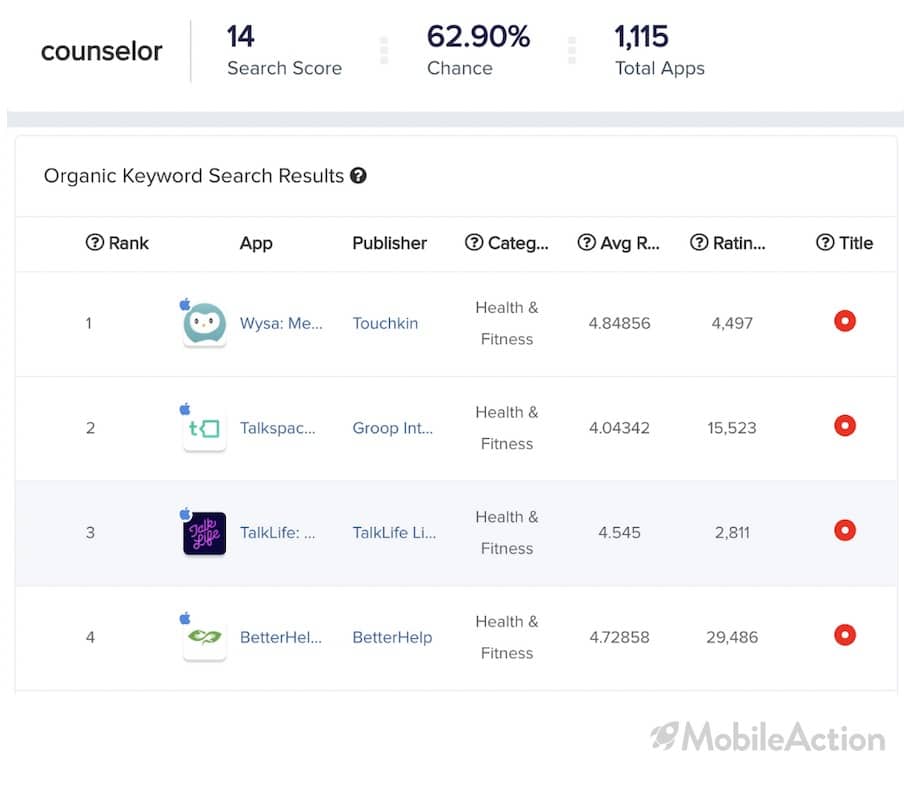Click rank number 2 in Talkspace row

[x=90, y=428]
